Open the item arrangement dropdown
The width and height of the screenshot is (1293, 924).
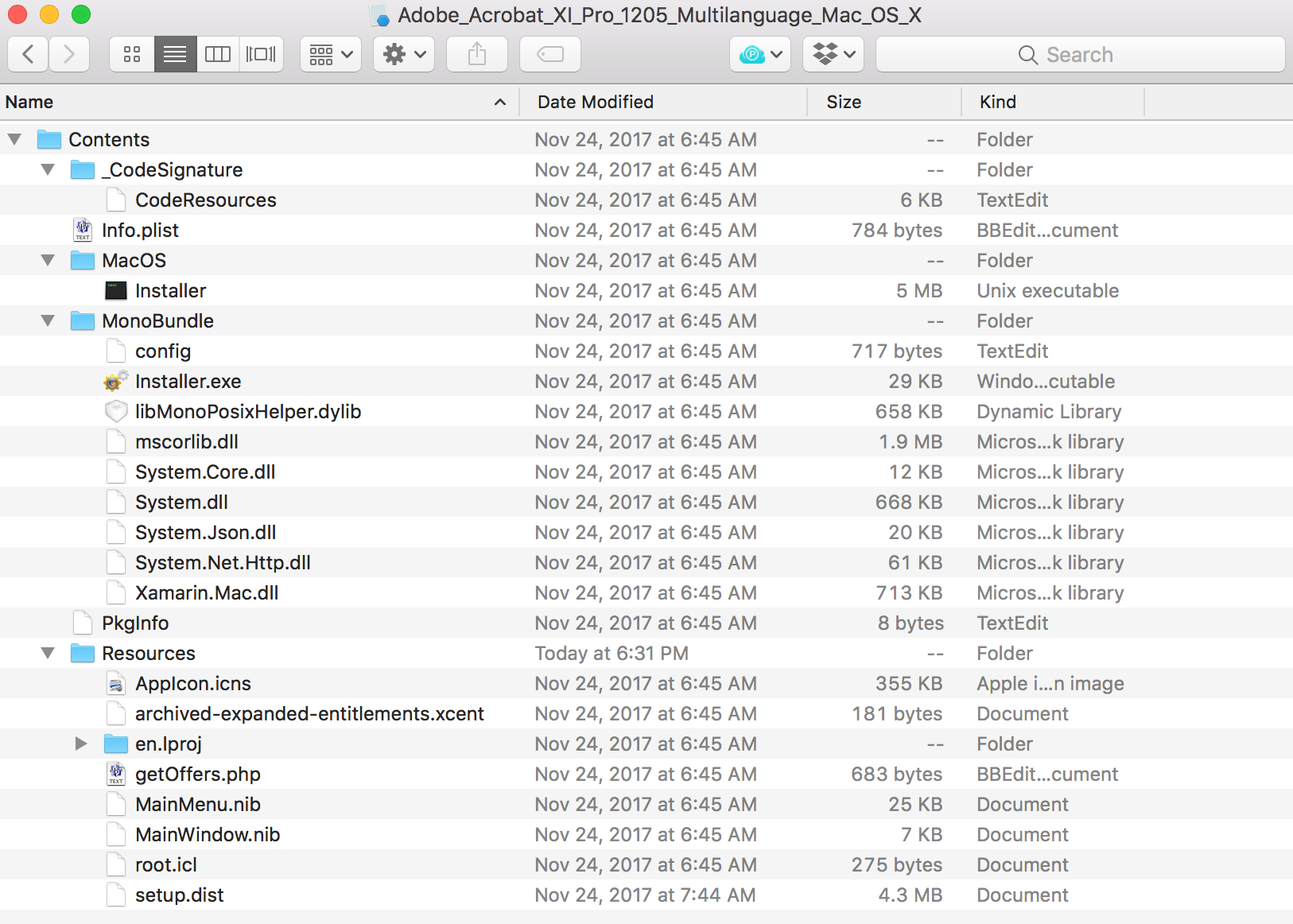(330, 54)
